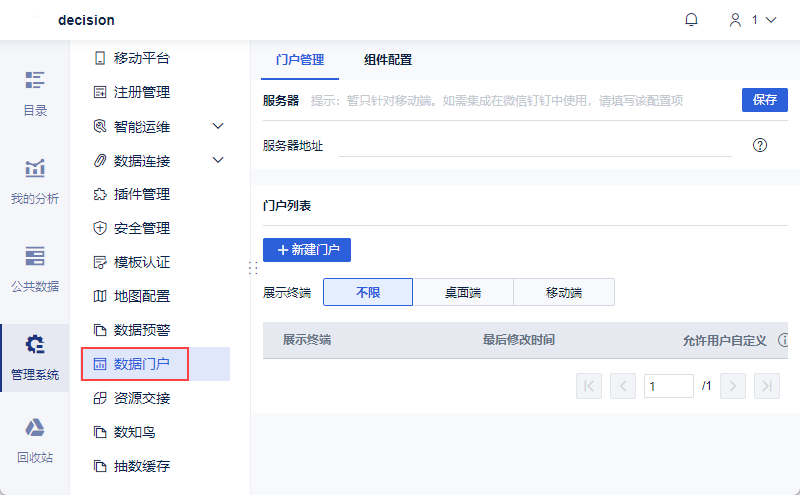This screenshot has height=495, width=800.
Task: Click the 地图配置 map icon
Action: 100,296
